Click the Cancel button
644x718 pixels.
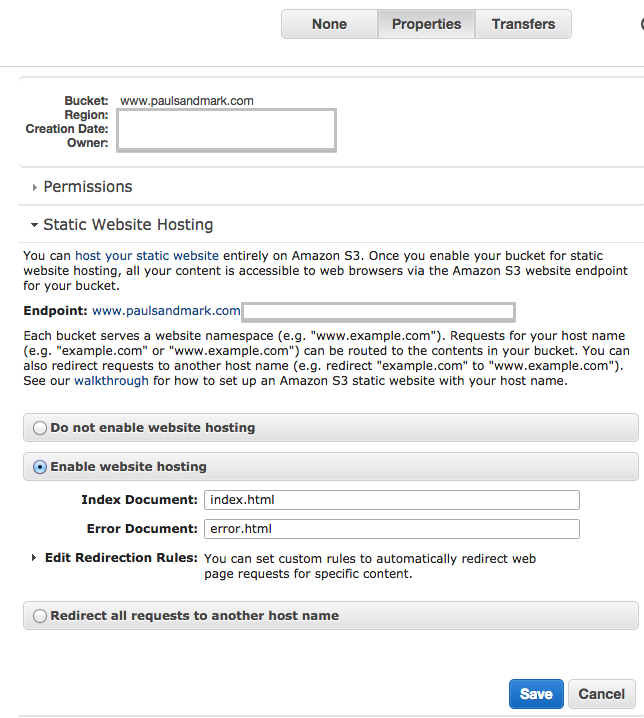(601, 694)
